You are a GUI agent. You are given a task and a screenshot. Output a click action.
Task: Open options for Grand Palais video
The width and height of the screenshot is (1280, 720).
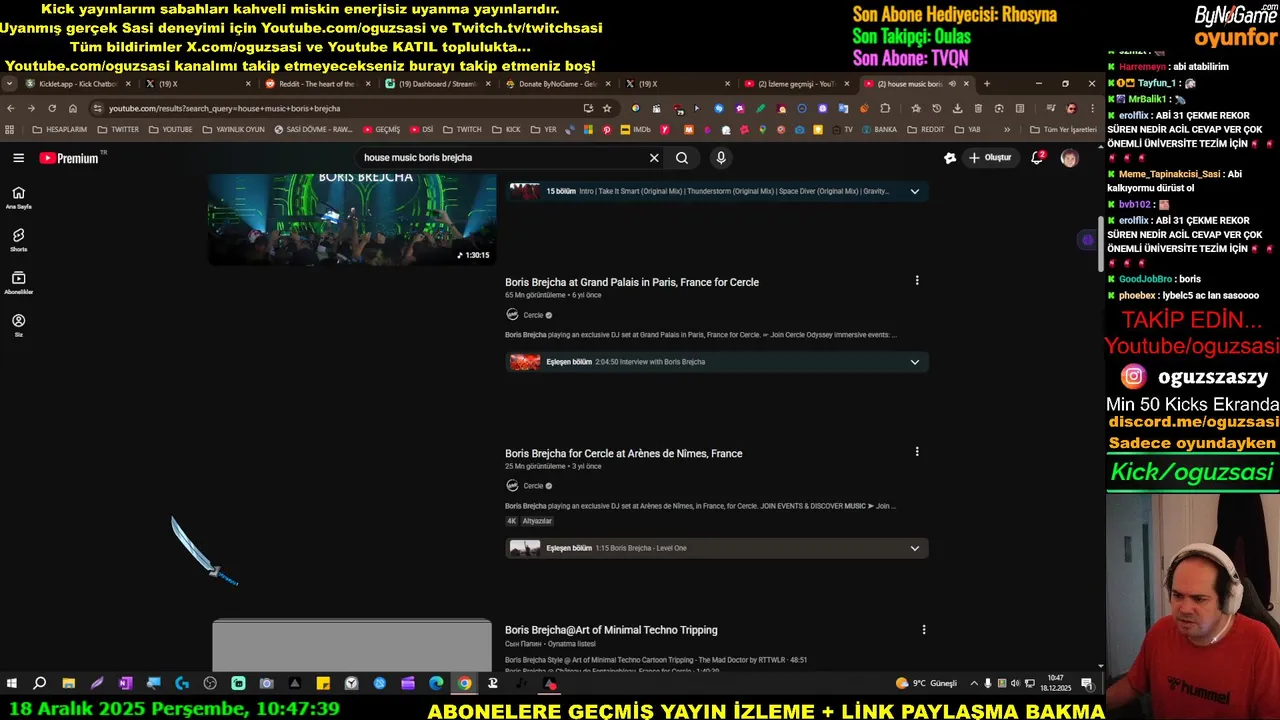coord(917,281)
